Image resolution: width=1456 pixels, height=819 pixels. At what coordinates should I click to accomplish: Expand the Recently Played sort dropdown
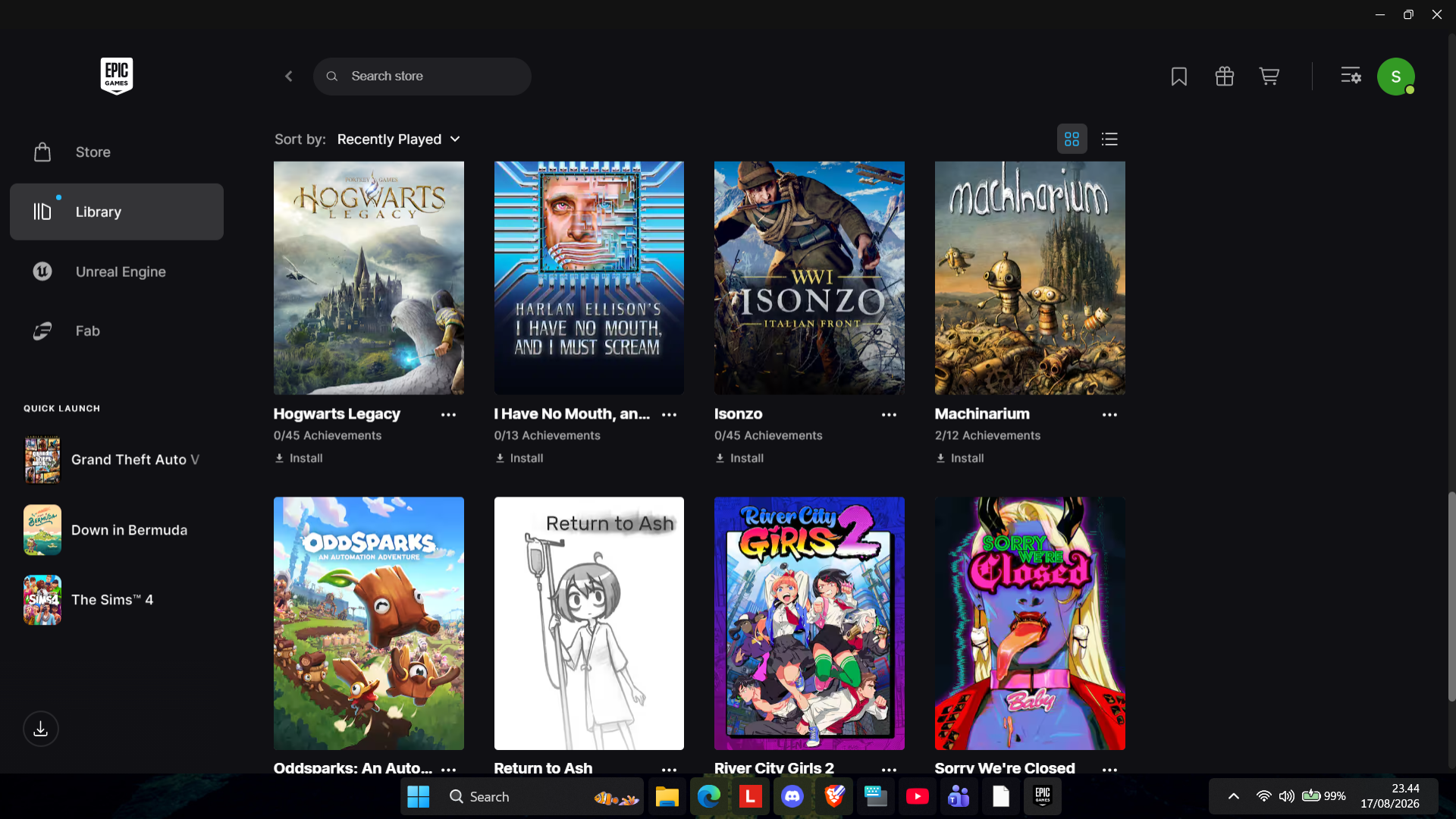399,140
